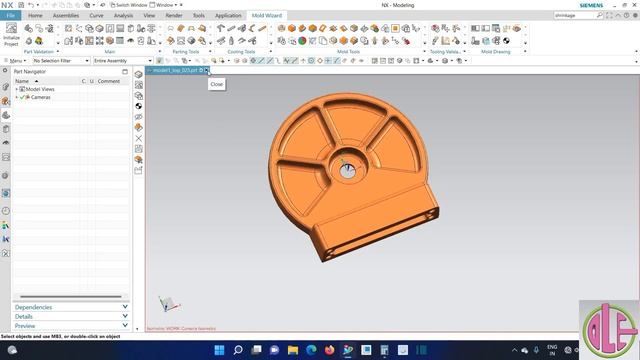640x360 pixels.
Task: Click the Switch Window button
Action: coord(129,5)
